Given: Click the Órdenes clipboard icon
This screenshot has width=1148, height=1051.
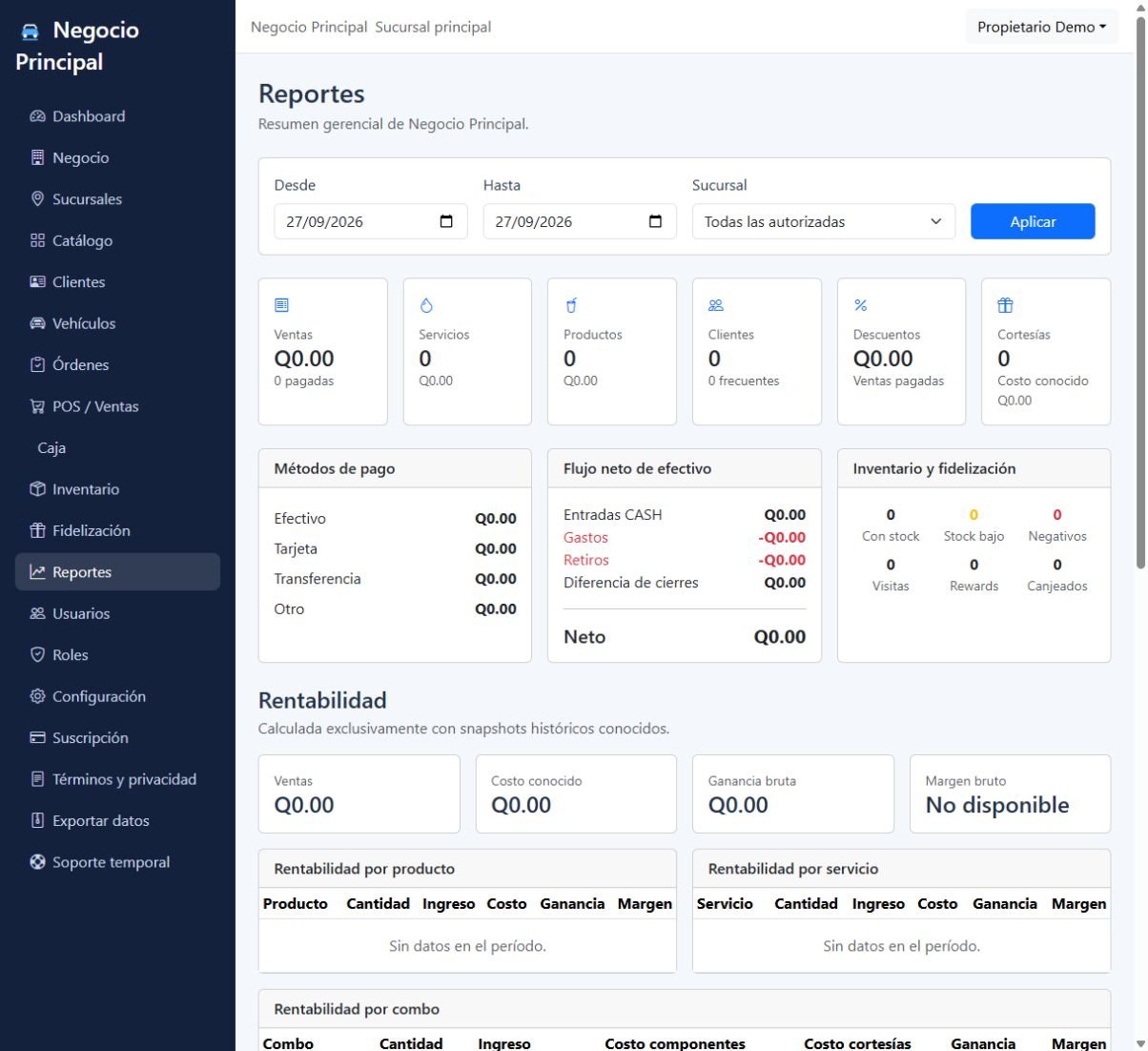Looking at the screenshot, I should tap(37, 364).
